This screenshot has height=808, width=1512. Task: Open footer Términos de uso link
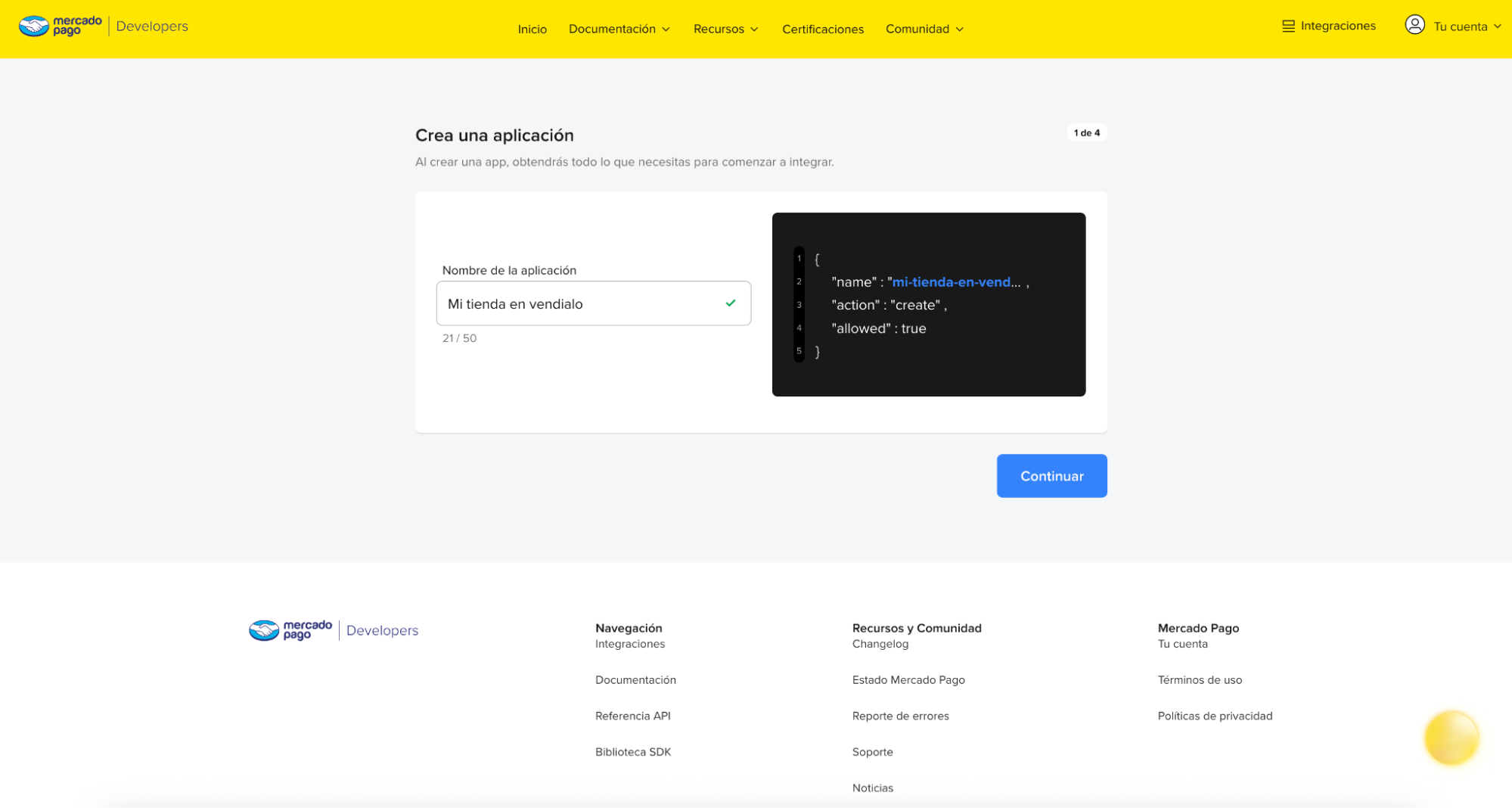[1200, 680]
